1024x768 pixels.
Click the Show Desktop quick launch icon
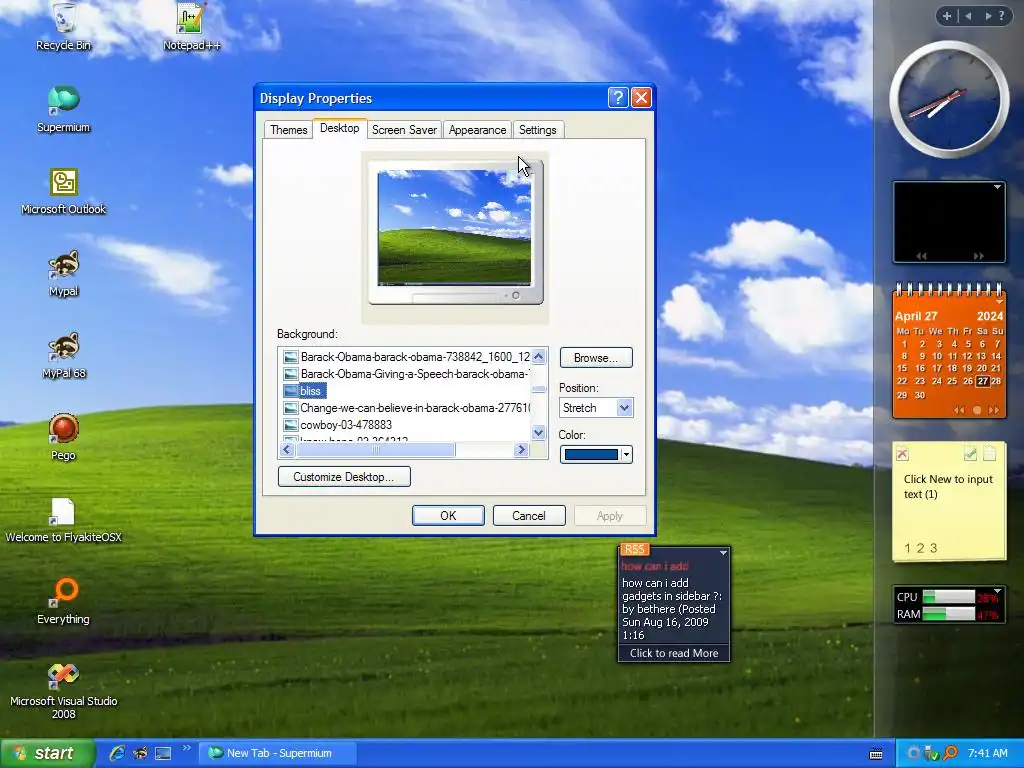pyautogui.click(x=163, y=753)
